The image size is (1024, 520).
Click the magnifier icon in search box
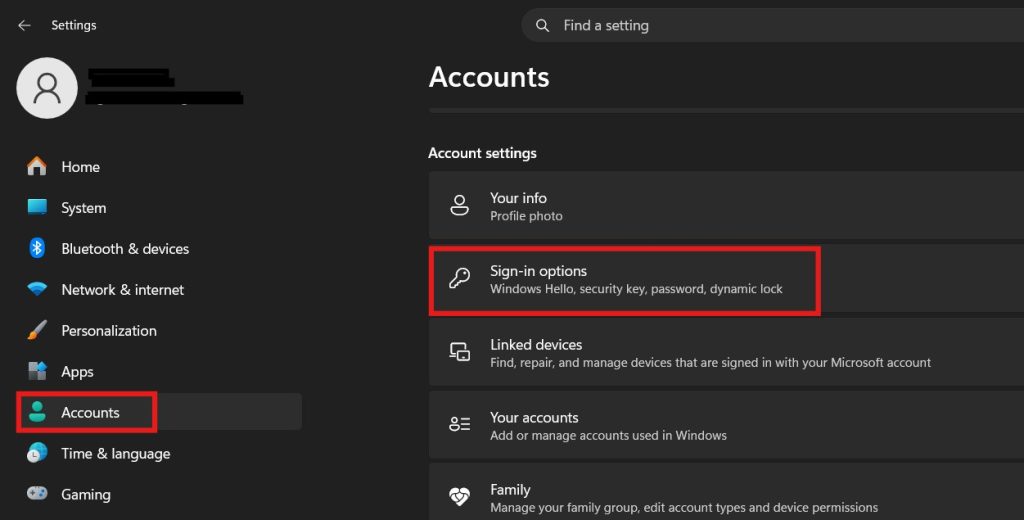[x=542, y=25]
